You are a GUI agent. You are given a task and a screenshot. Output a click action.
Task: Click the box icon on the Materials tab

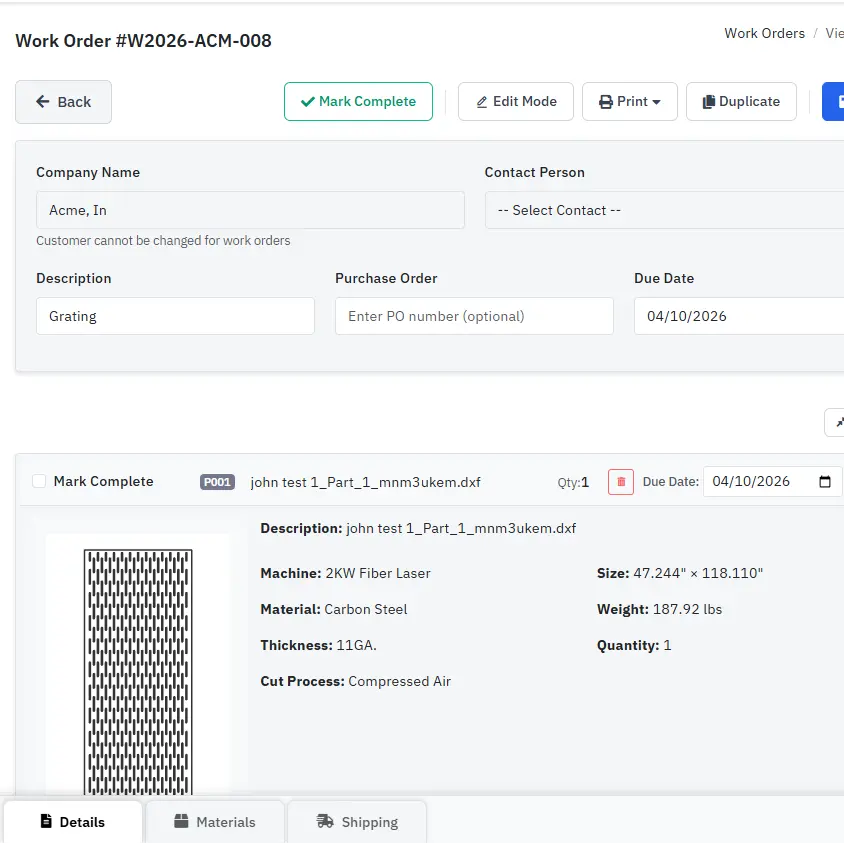[x=180, y=822]
